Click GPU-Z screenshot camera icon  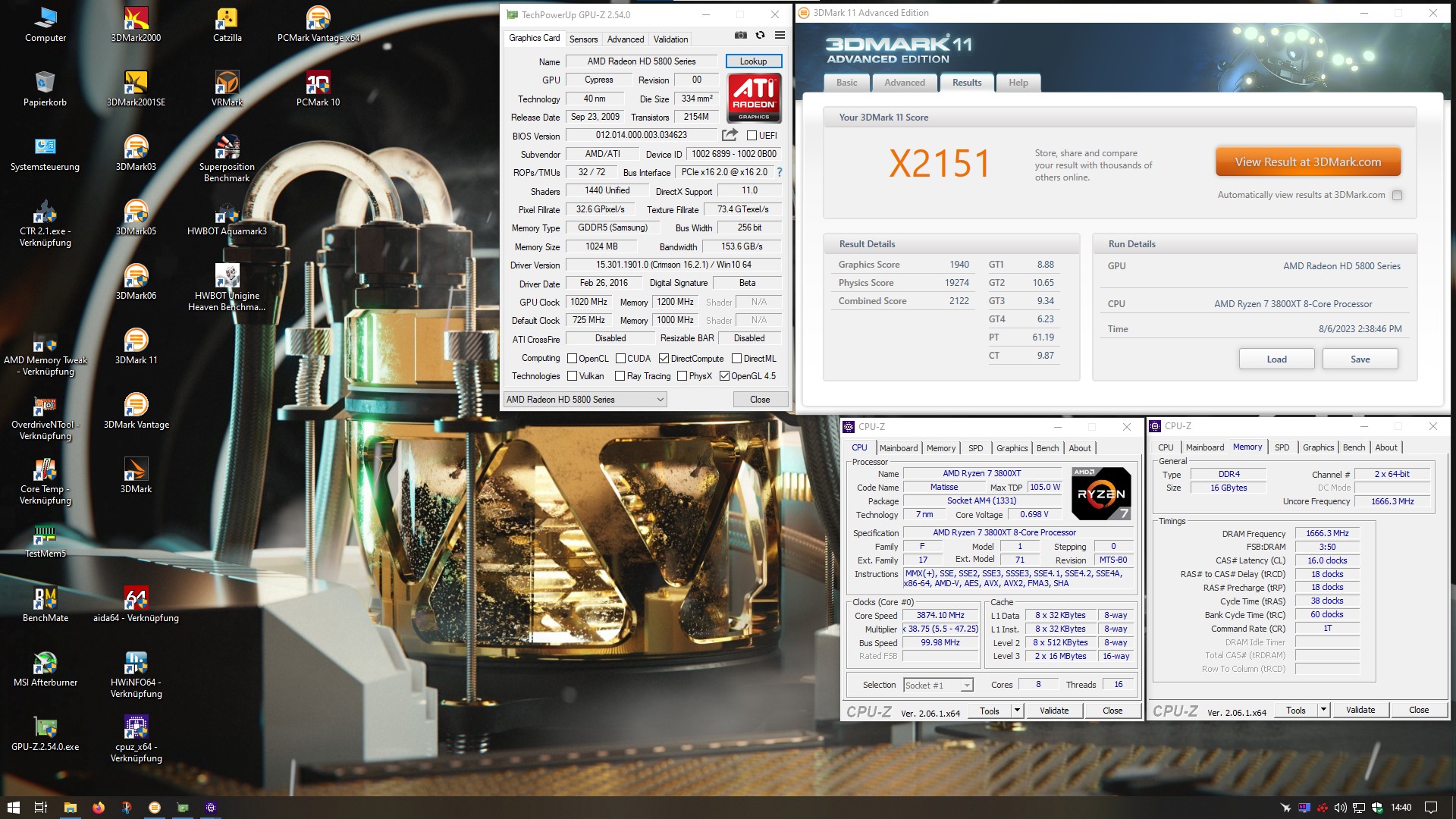click(x=741, y=35)
